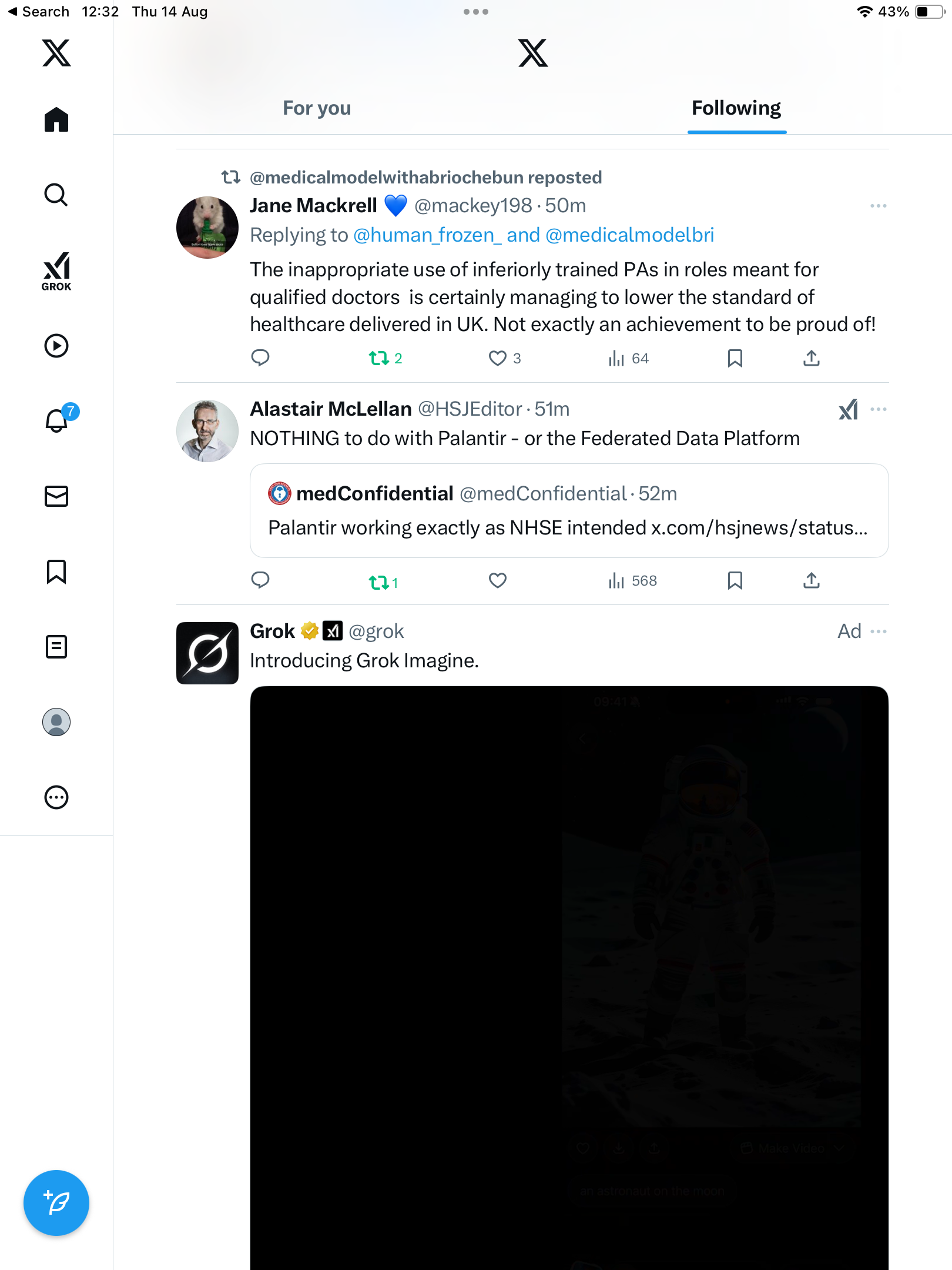Open Messages envelope in the sidebar
Viewport: 952px width, 1270px height.
[56, 496]
